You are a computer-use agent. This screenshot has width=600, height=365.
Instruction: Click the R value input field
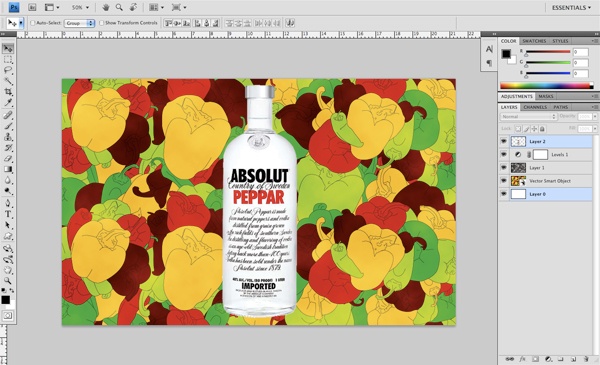point(580,52)
